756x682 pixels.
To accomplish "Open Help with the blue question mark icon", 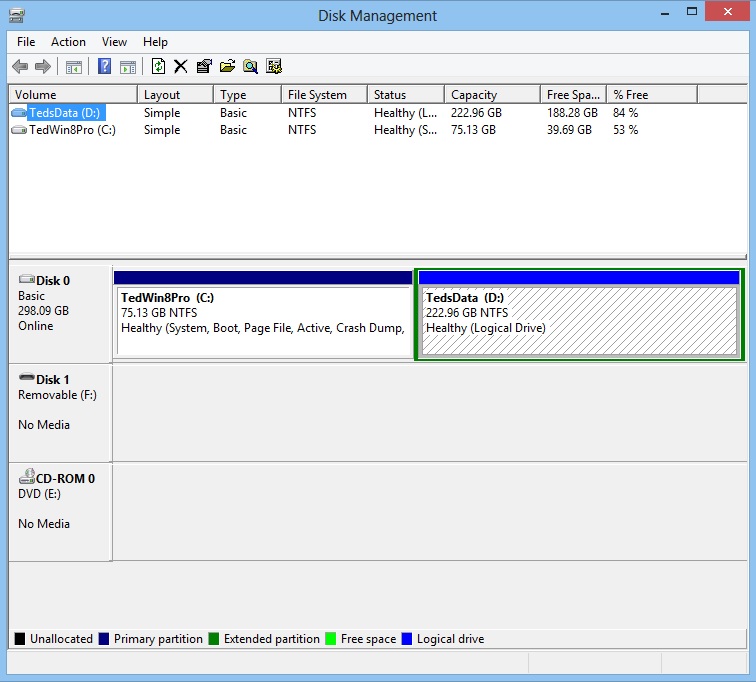I will tap(104, 67).
